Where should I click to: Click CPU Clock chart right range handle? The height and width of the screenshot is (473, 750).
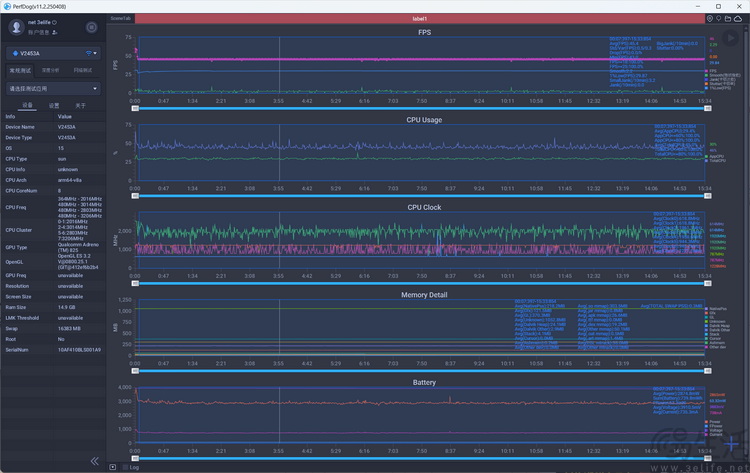pos(707,284)
